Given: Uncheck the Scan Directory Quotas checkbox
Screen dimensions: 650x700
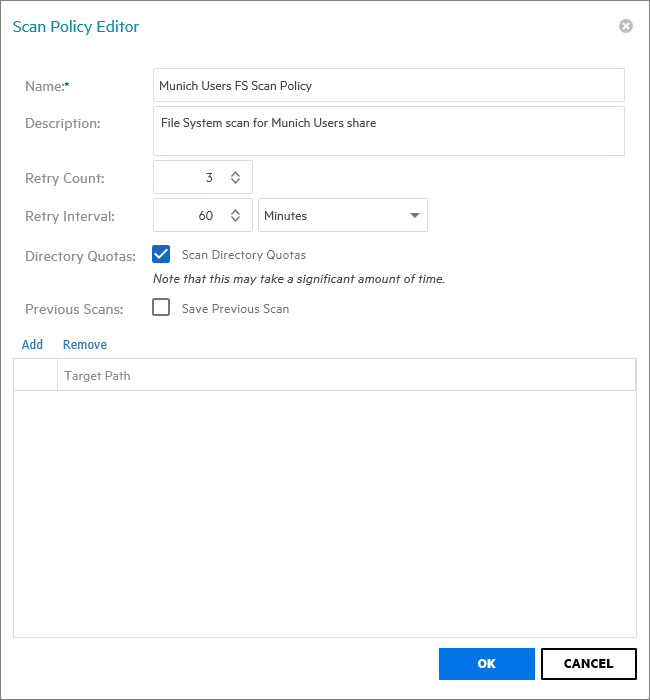Looking at the screenshot, I should tap(161, 254).
